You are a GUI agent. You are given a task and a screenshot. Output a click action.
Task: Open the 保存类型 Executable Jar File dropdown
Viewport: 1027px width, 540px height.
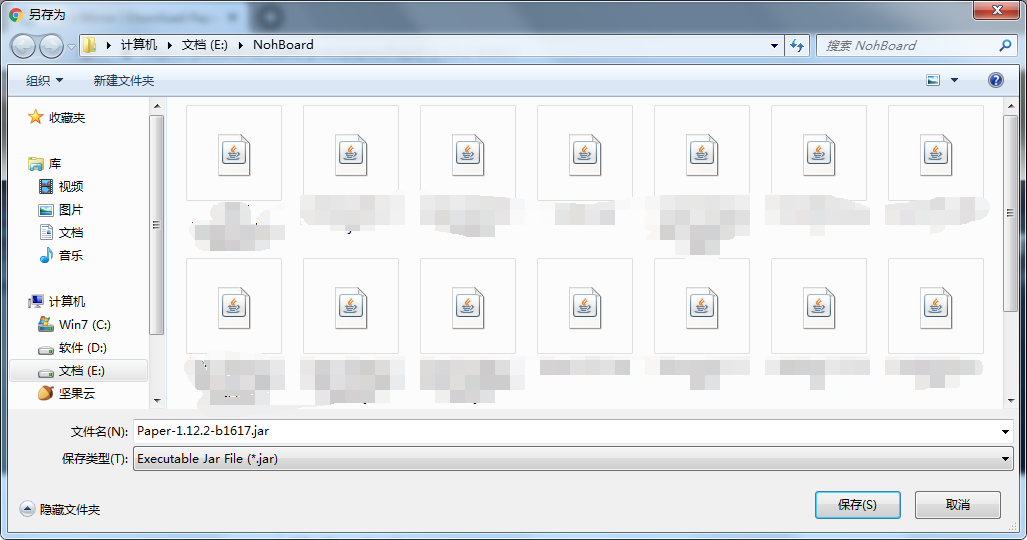(x=573, y=459)
